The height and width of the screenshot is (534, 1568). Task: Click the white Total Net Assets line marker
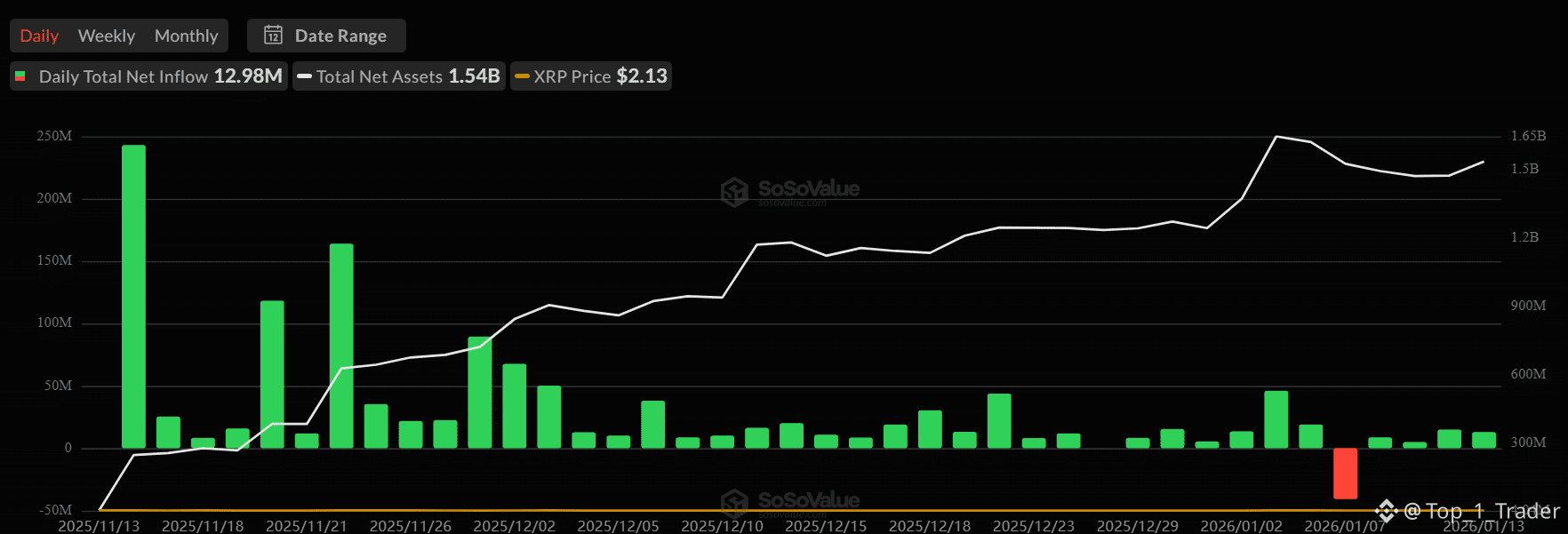pos(304,76)
